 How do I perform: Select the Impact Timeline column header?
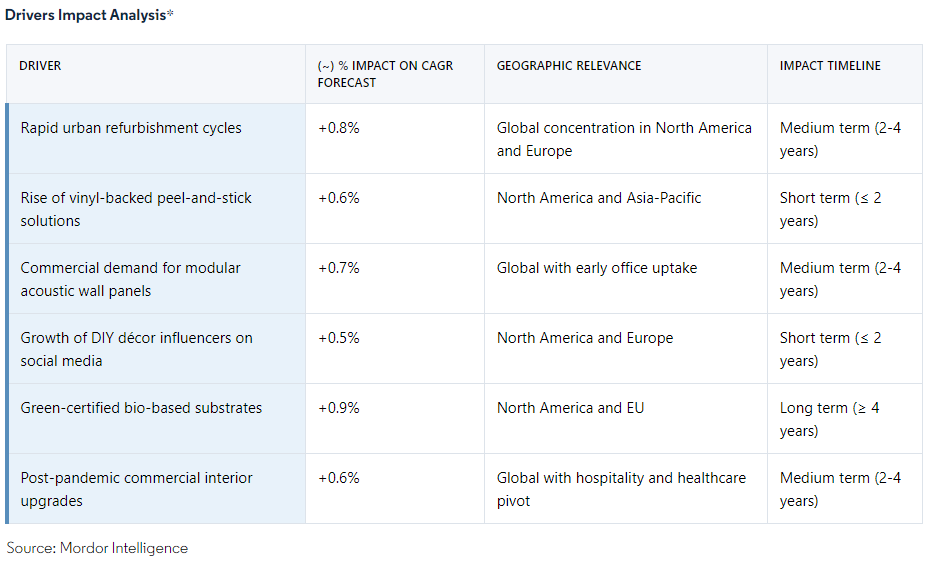click(x=830, y=66)
